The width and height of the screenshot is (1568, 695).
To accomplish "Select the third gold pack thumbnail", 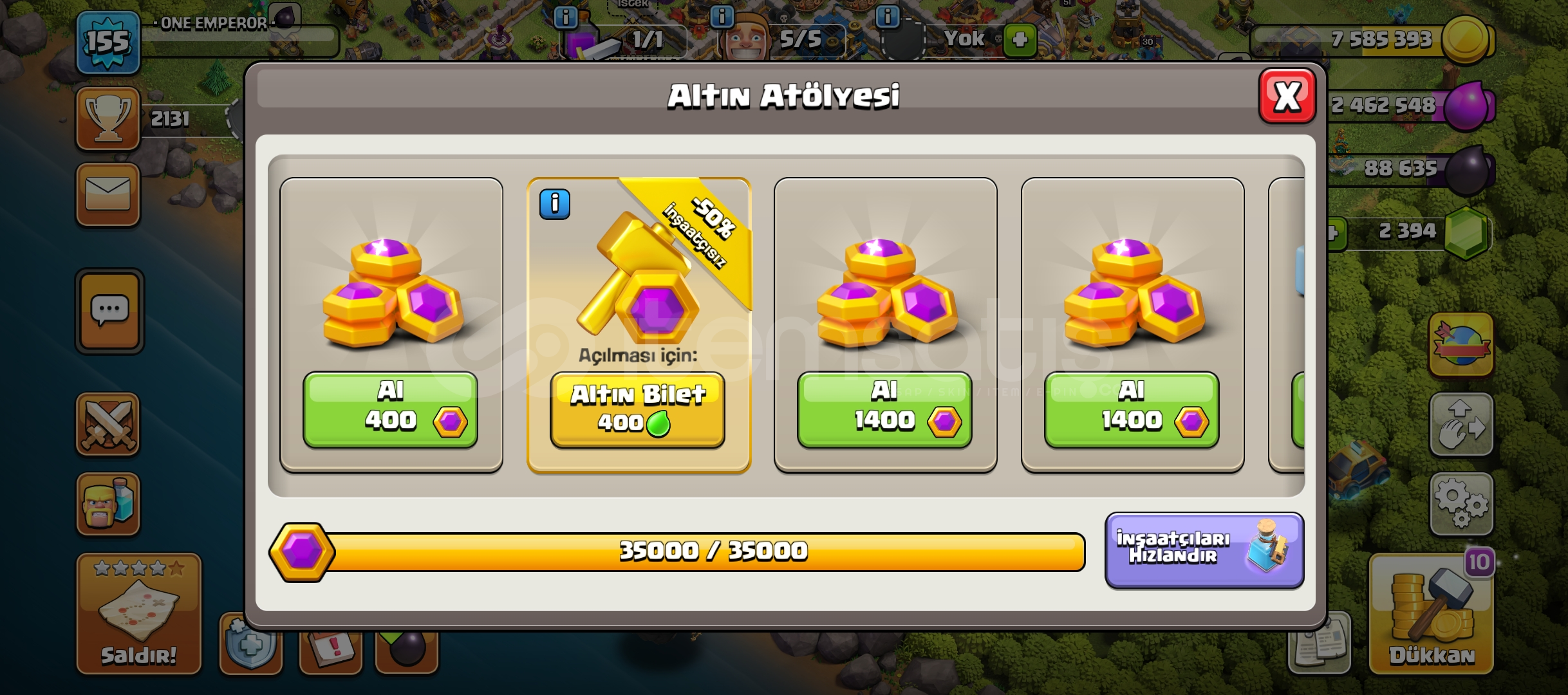I will pyautogui.click(x=886, y=293).
